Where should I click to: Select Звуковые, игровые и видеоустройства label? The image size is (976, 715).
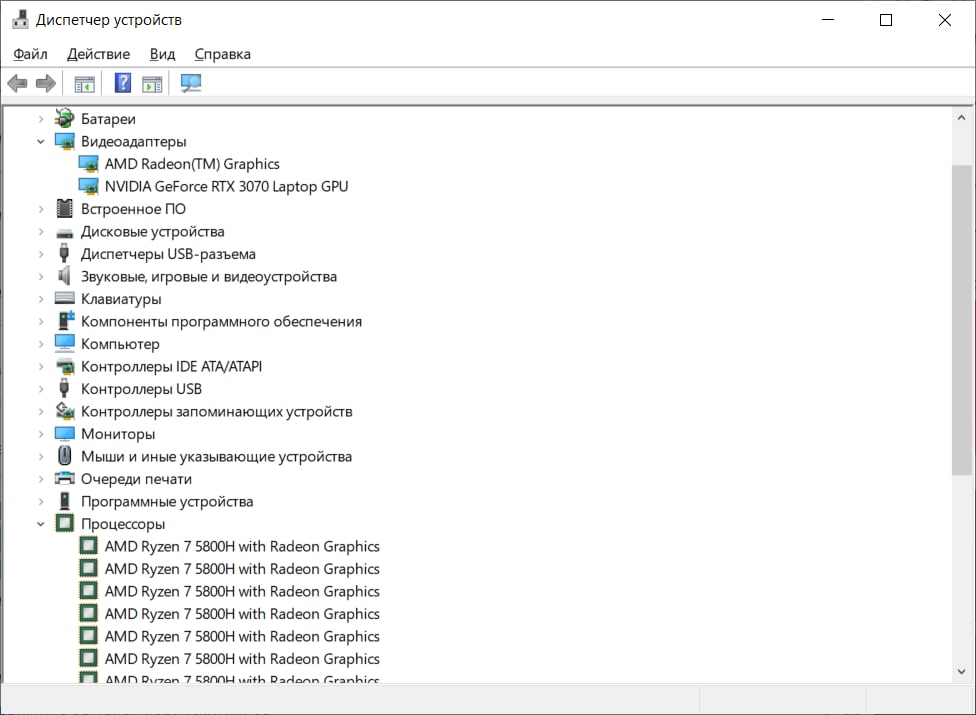click(209, 276)
